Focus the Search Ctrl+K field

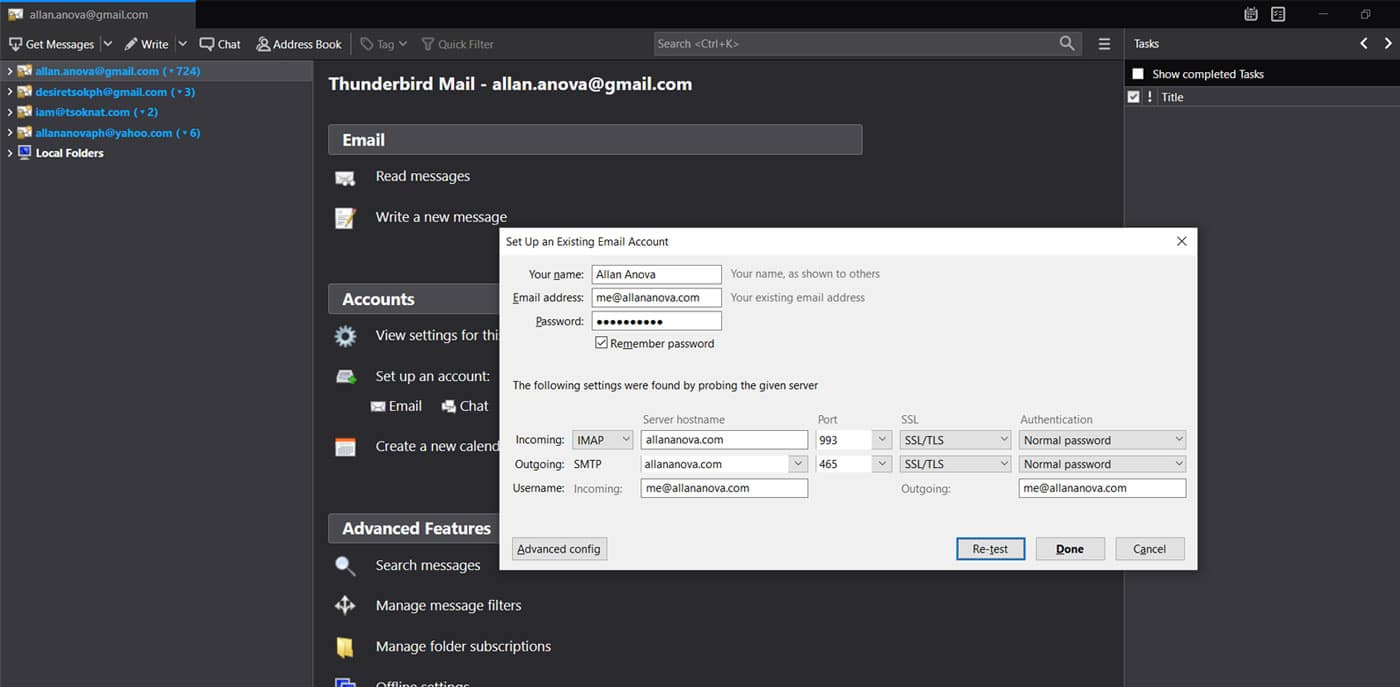(x=868, y=44)
